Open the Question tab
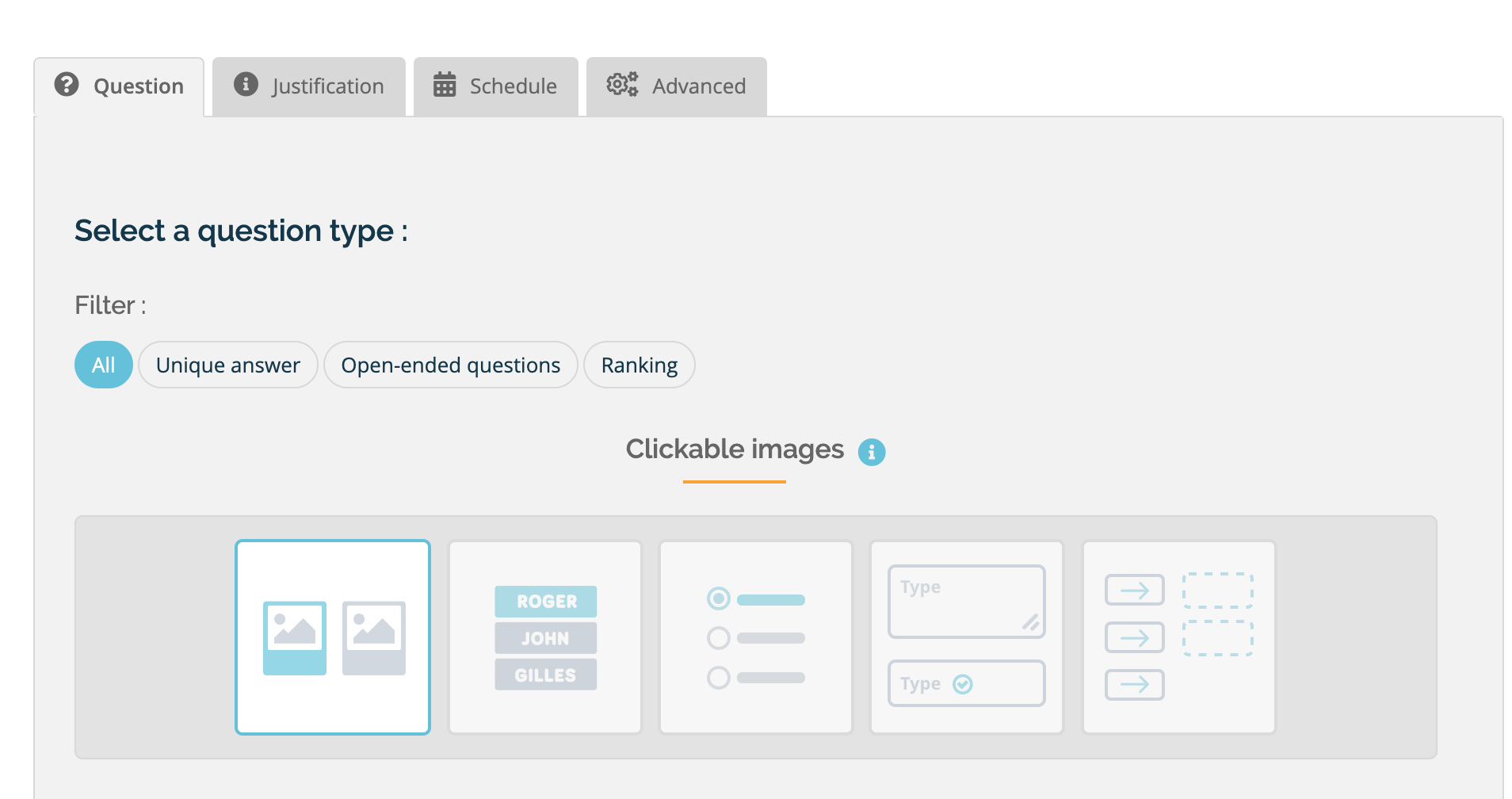This screenshot has width=1512, height=799. coord(119,86)
